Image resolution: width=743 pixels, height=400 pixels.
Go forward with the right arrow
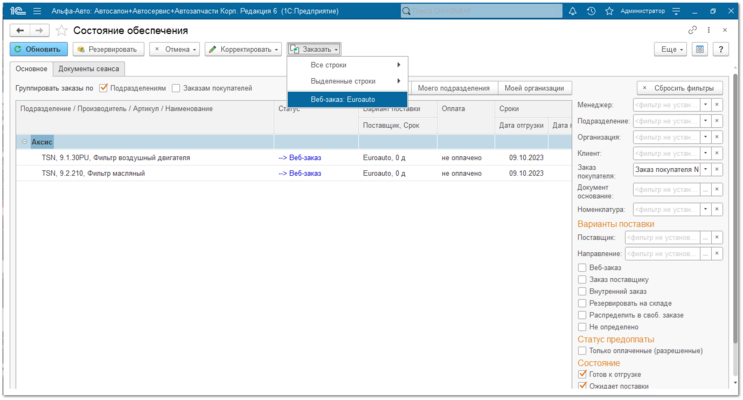(39, 30)
